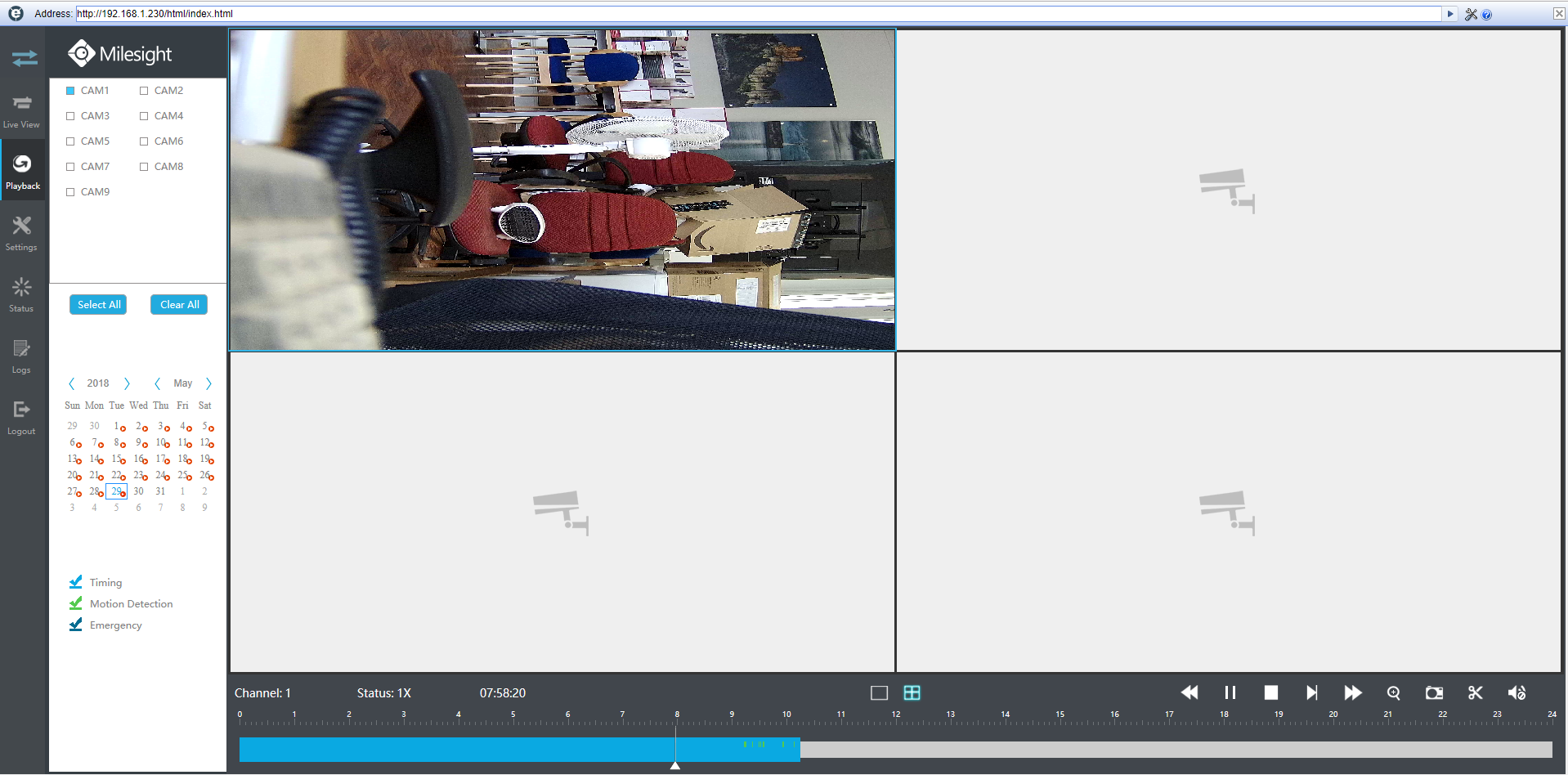Pause the video playback
This screenshot has width=1568, height=775.
pos(1230,692)
